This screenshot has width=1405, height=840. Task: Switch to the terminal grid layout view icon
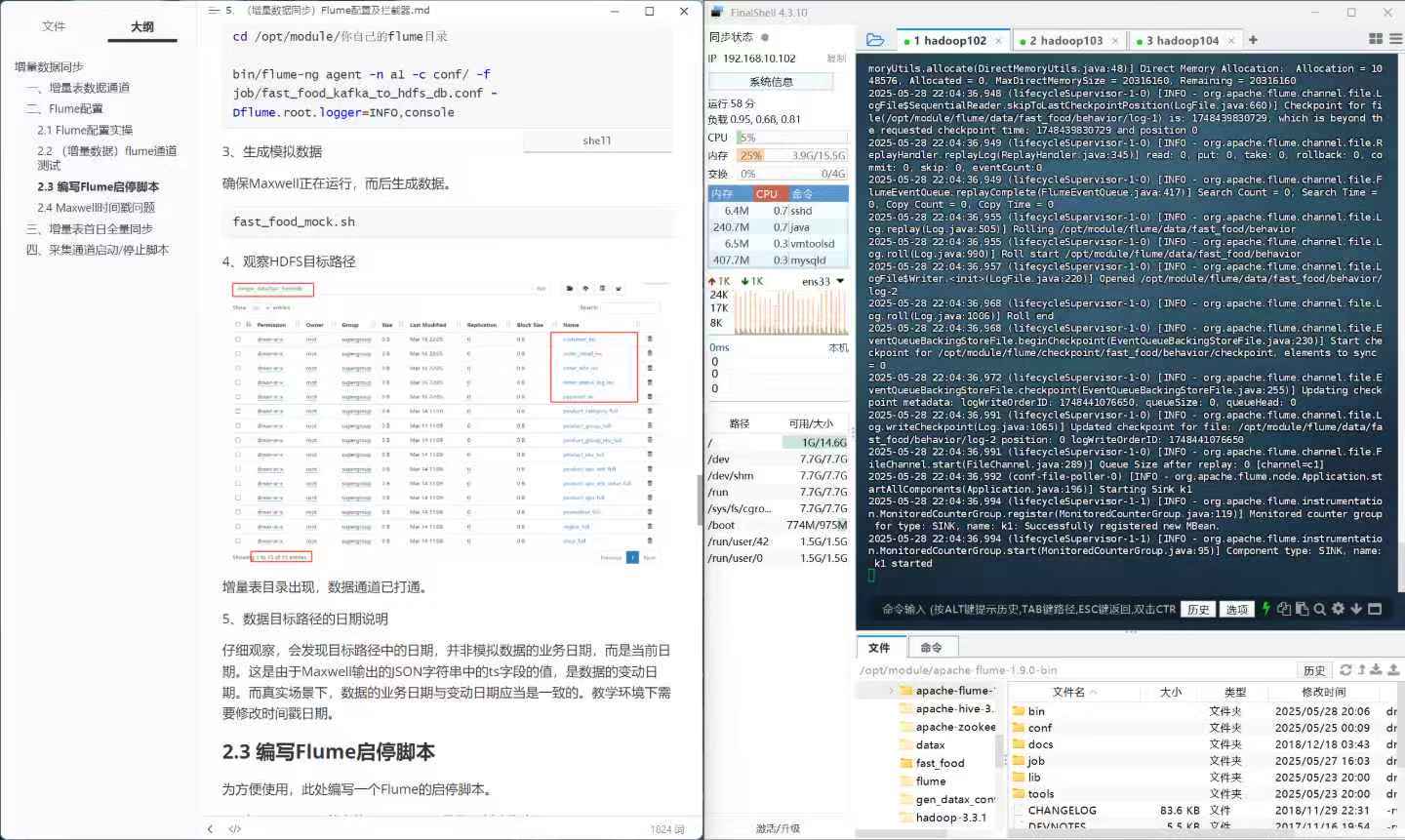pos(1376,39)
